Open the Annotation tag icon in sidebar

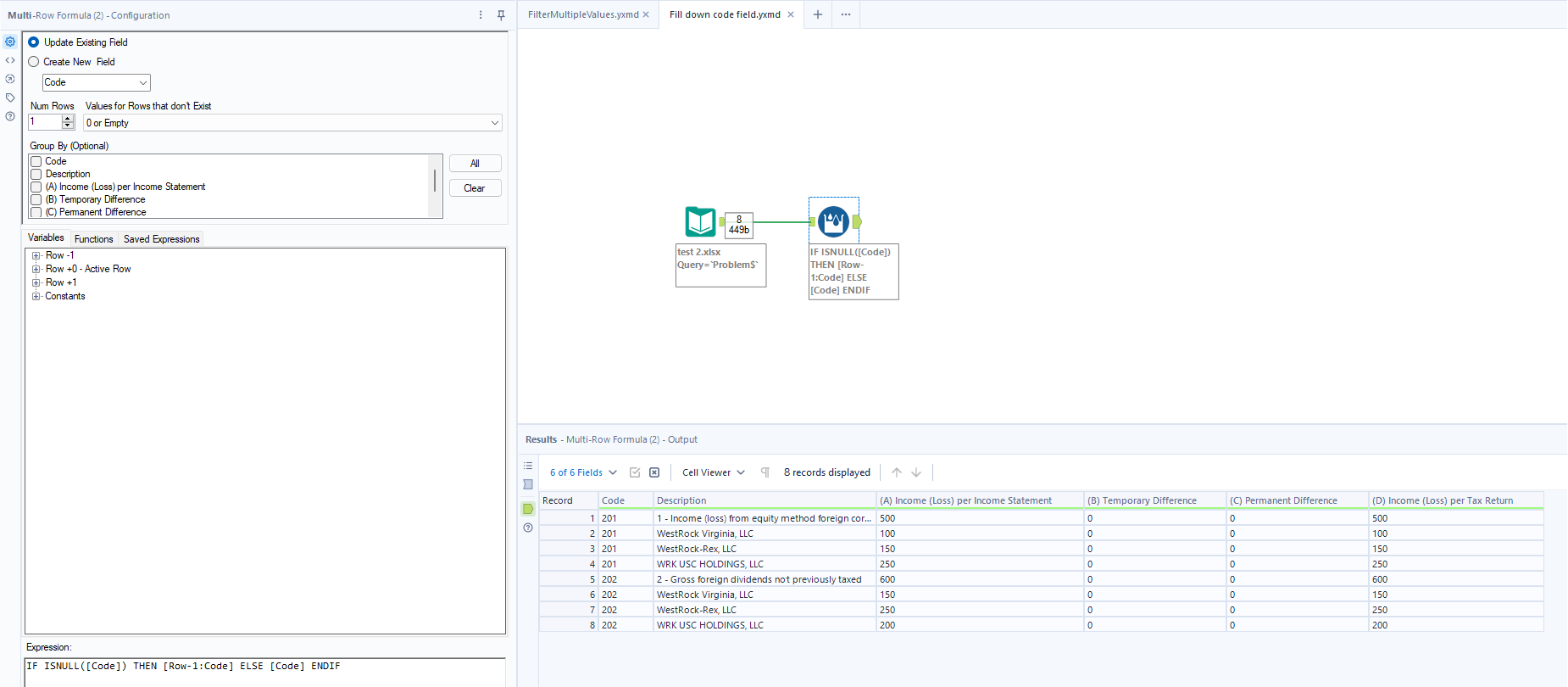[x=10, y=98]
